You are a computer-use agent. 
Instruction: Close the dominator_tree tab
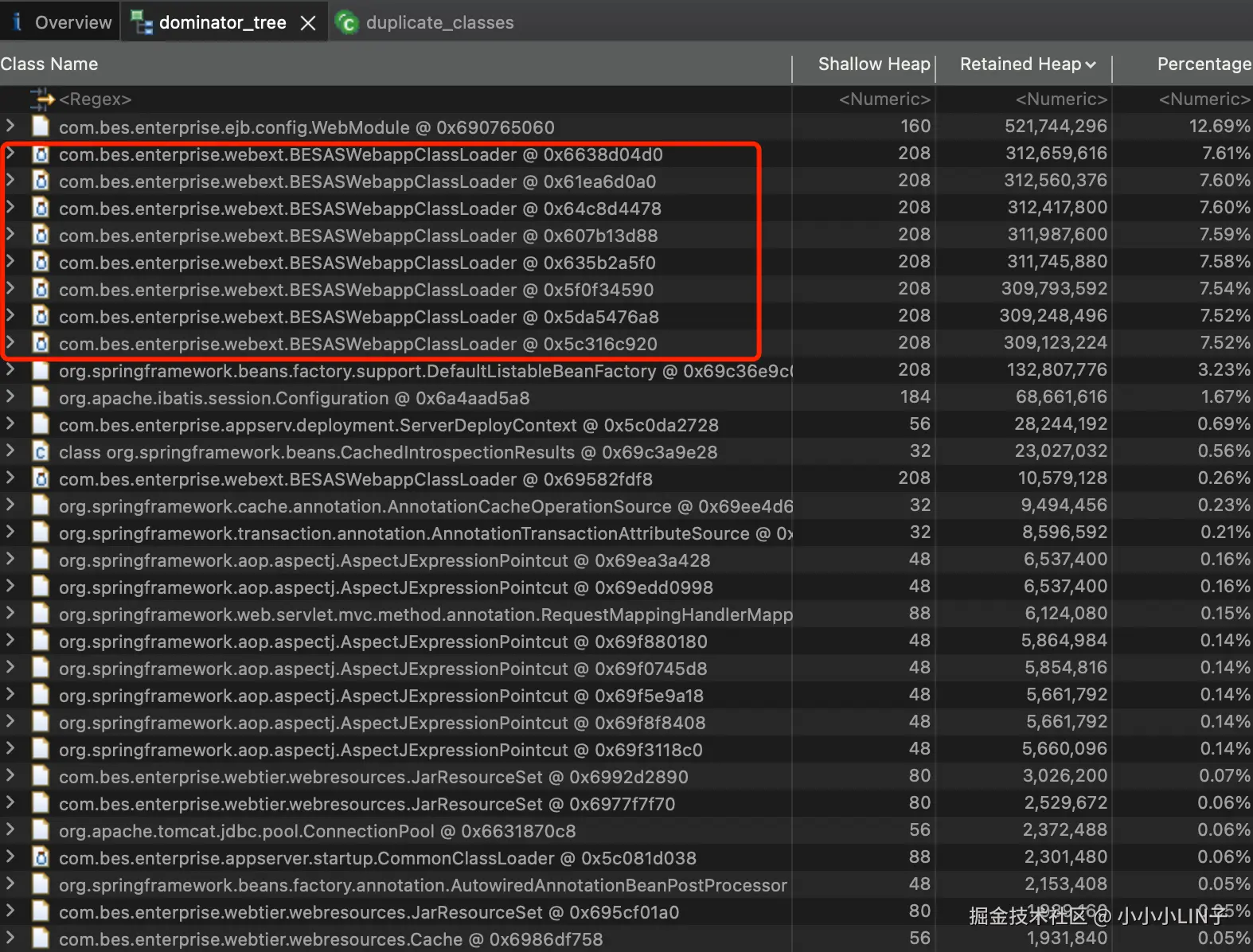tap(308, 23)
